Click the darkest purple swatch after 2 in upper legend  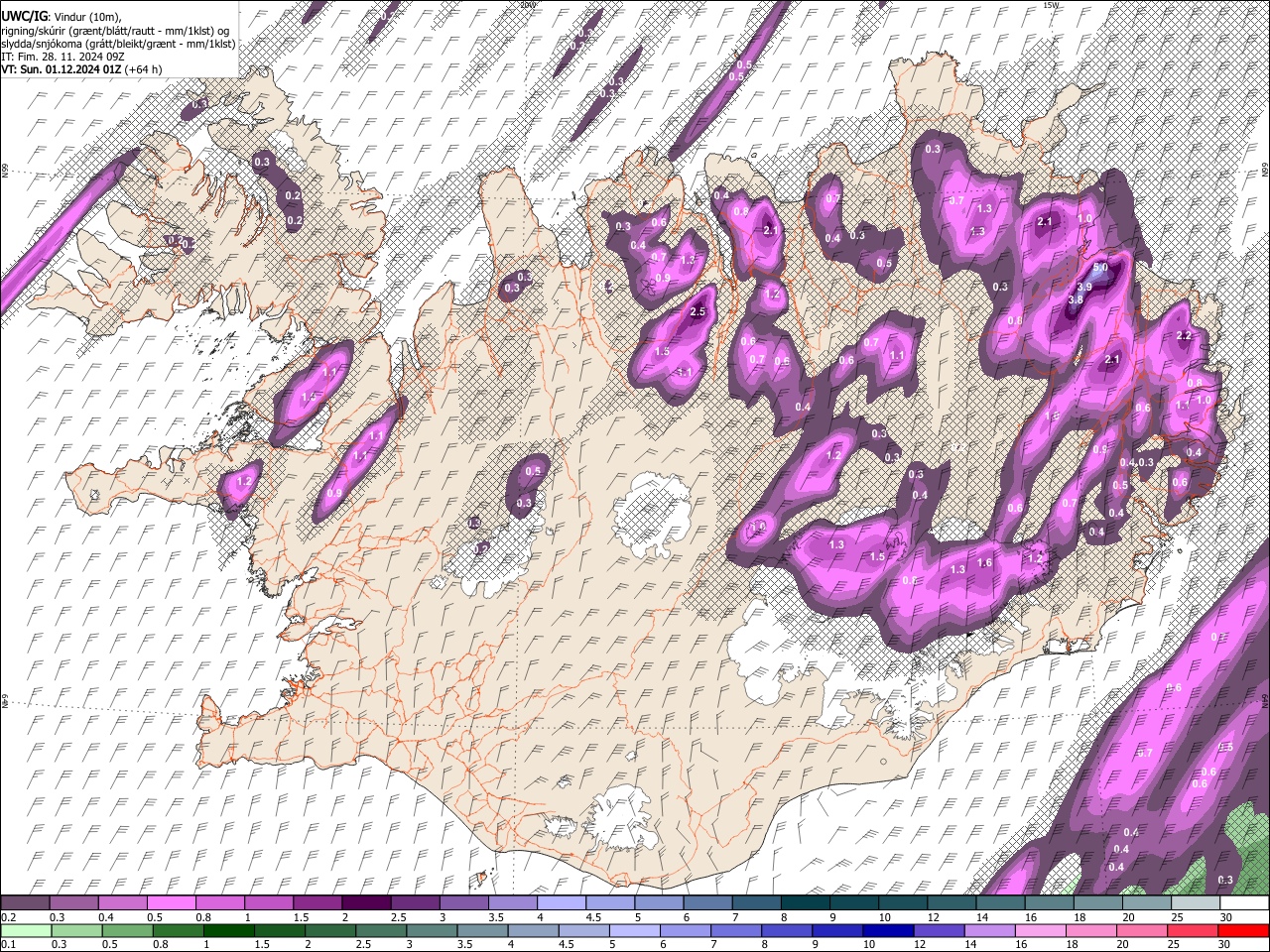pos(365,903)
